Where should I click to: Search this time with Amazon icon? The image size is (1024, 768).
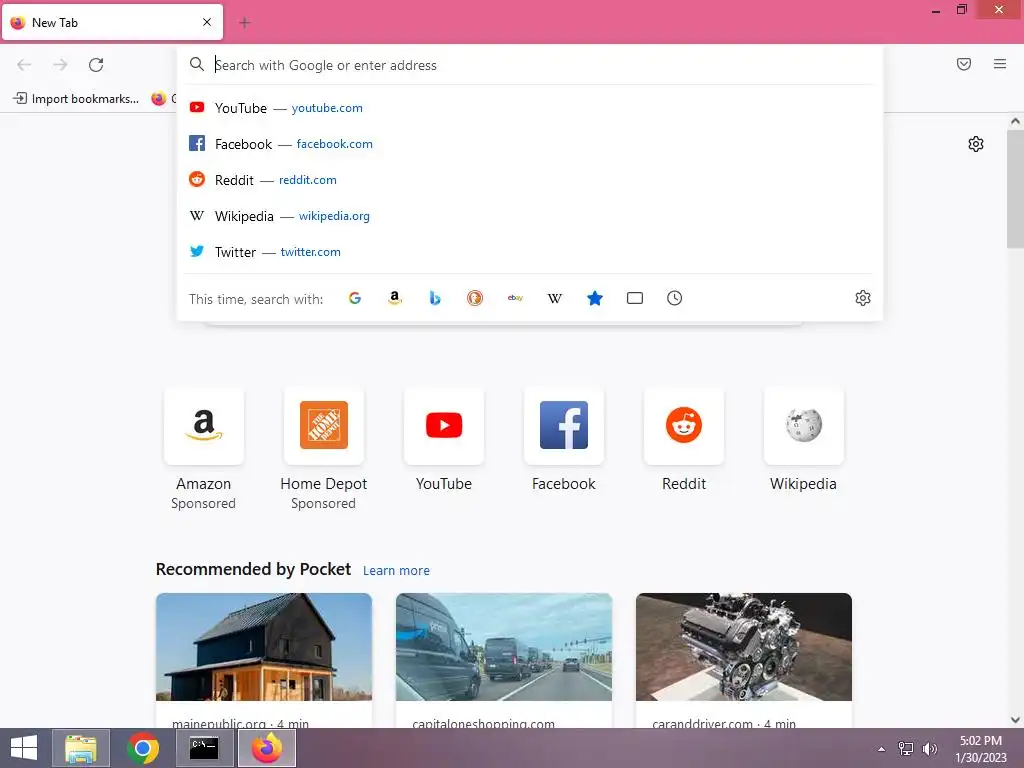coord(394,298)
